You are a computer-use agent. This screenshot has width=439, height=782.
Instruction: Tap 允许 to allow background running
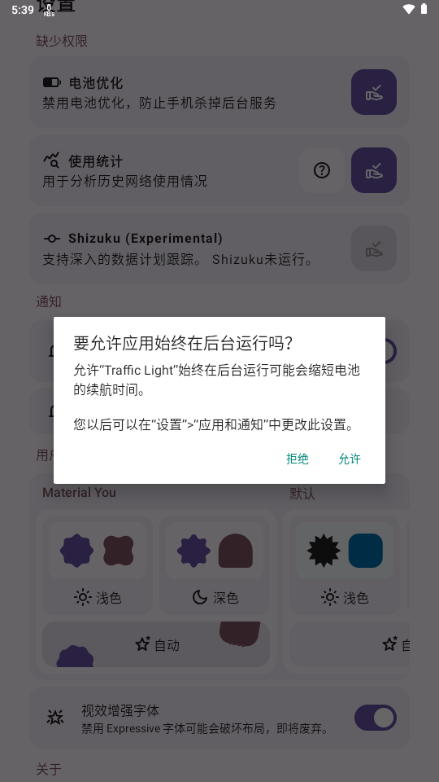tap(349, 459)
